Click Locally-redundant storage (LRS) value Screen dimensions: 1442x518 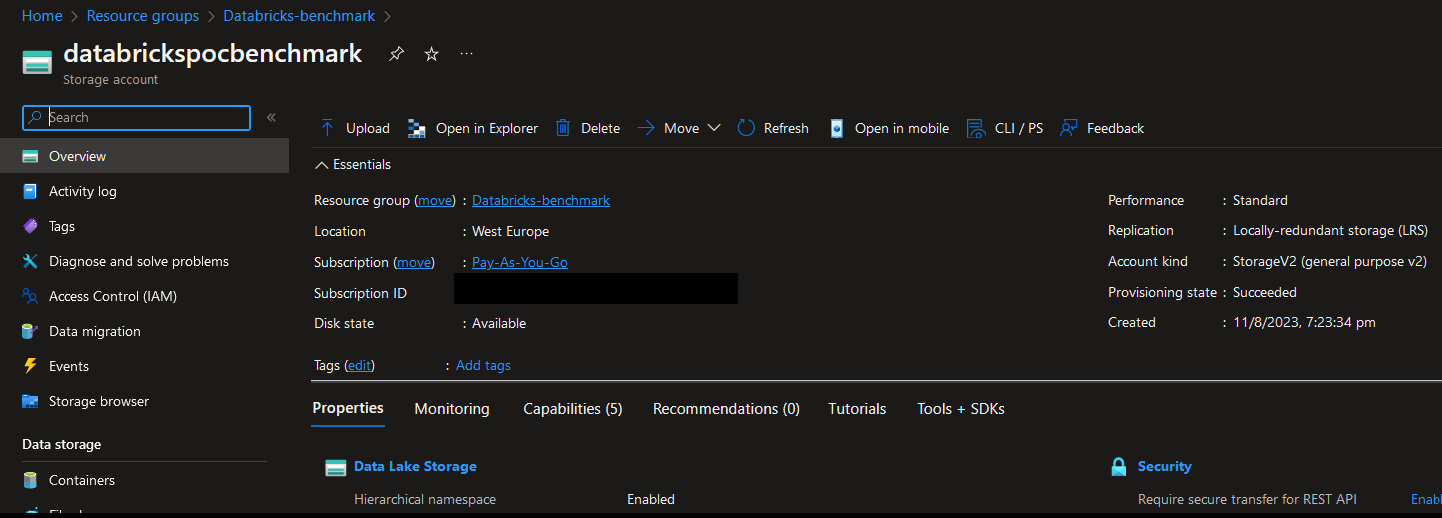pyautogui.click(x=1330, y=230)
